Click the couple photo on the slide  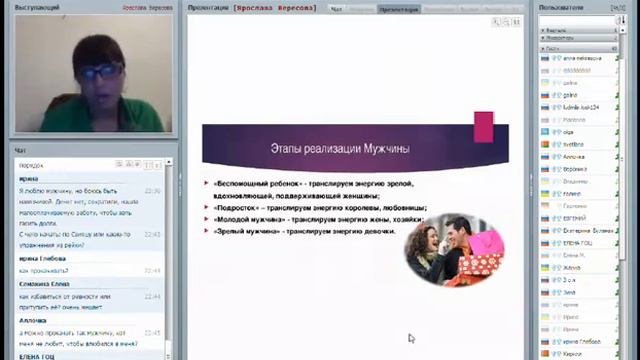454,249
